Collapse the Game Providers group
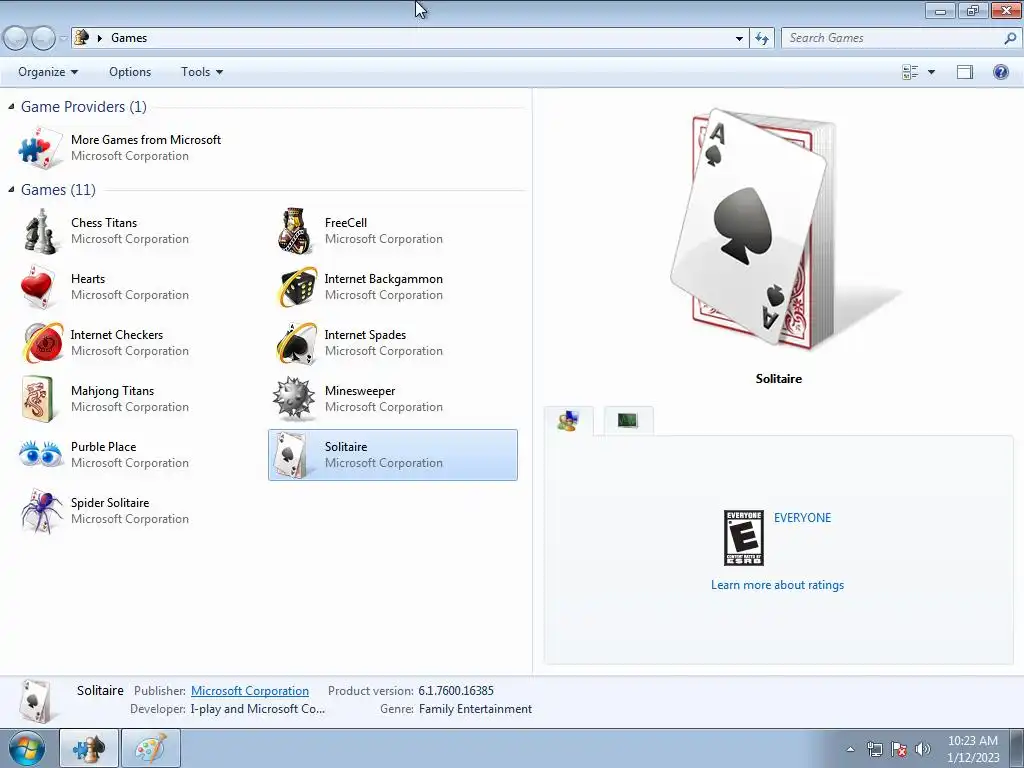Screen dimensions: 1024x768 [11, 106]
